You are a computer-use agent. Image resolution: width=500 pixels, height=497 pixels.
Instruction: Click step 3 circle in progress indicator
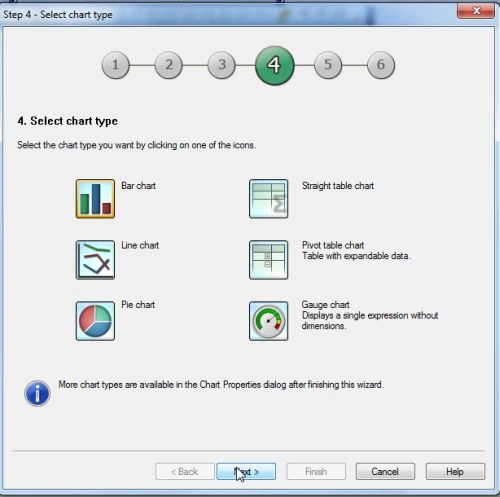click(x=222, y=65)
